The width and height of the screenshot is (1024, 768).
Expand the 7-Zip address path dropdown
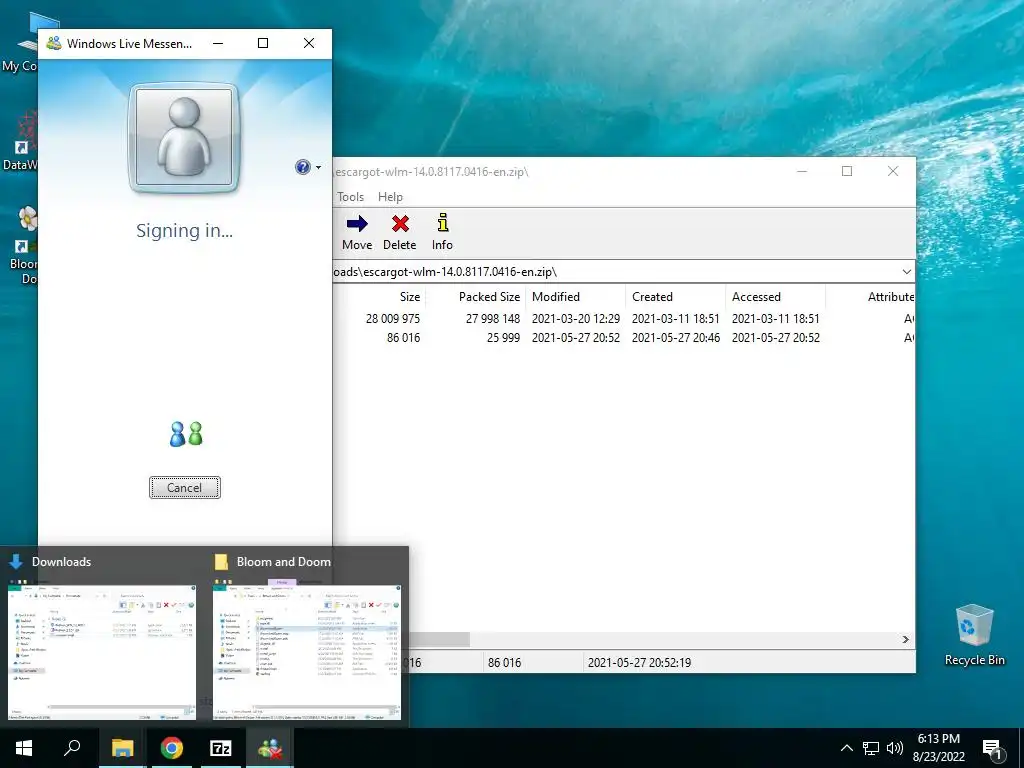click(906, 272)
